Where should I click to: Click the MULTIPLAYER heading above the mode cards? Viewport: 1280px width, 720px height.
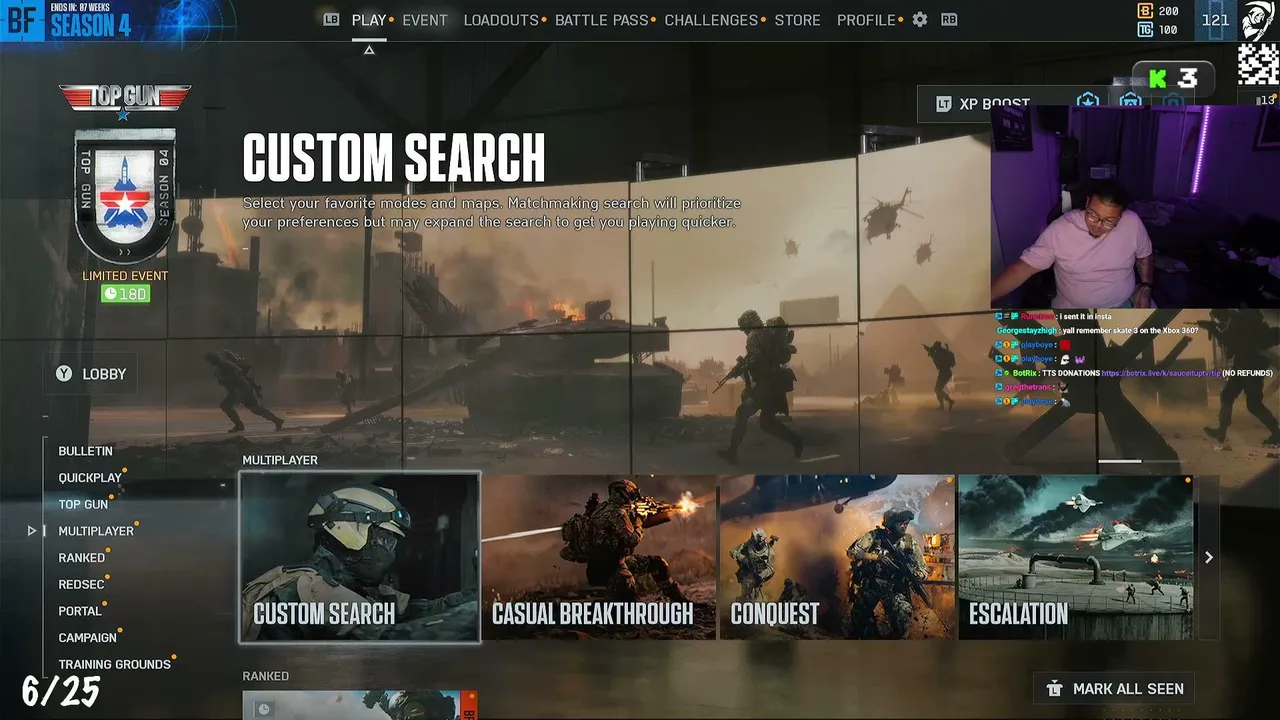(280, 460)
